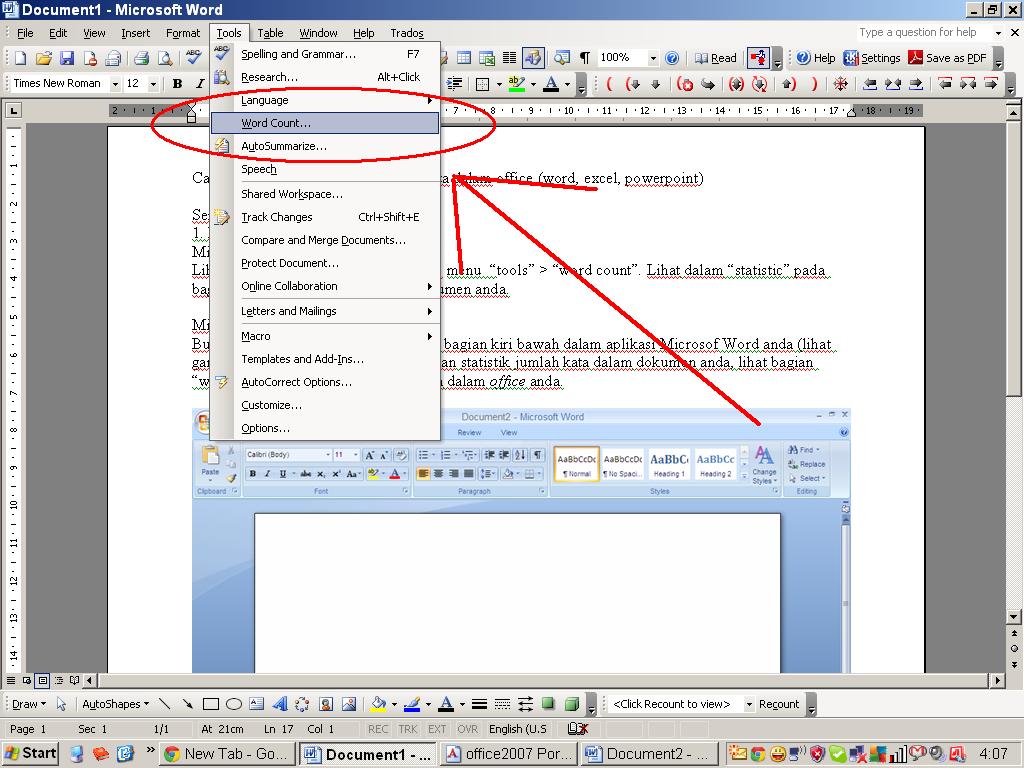The width and height of the screenshot is (1024, 768).
Task: Click the New Blank Document icon
Action: pos(20,57)
